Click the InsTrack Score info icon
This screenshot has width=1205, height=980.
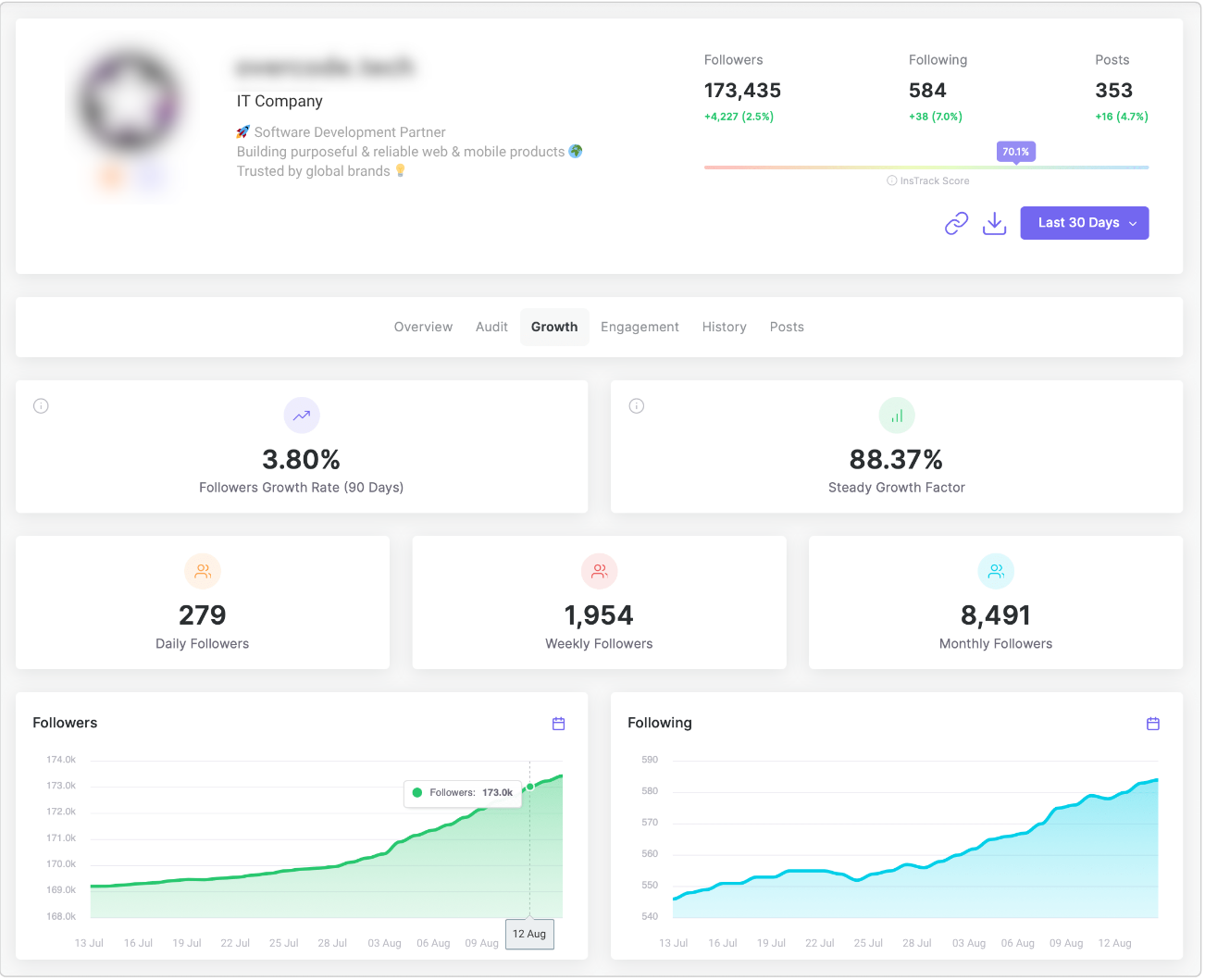pyautogui.click(x=891, y=181)
